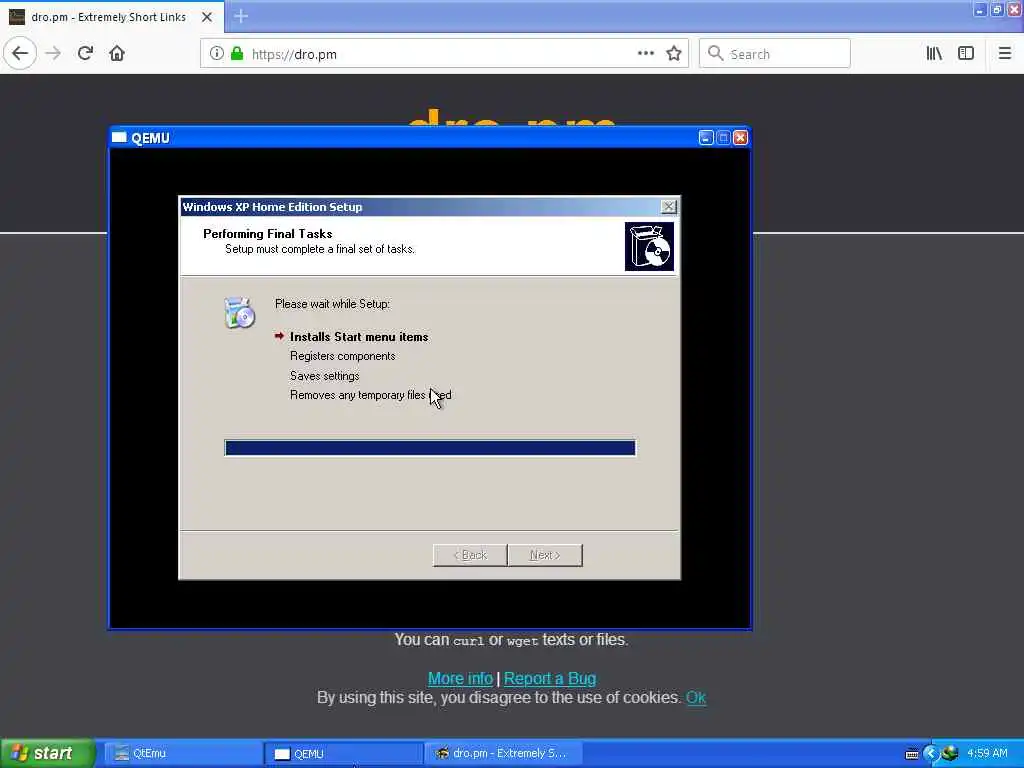Click the https://dro.pm address field

444,54
